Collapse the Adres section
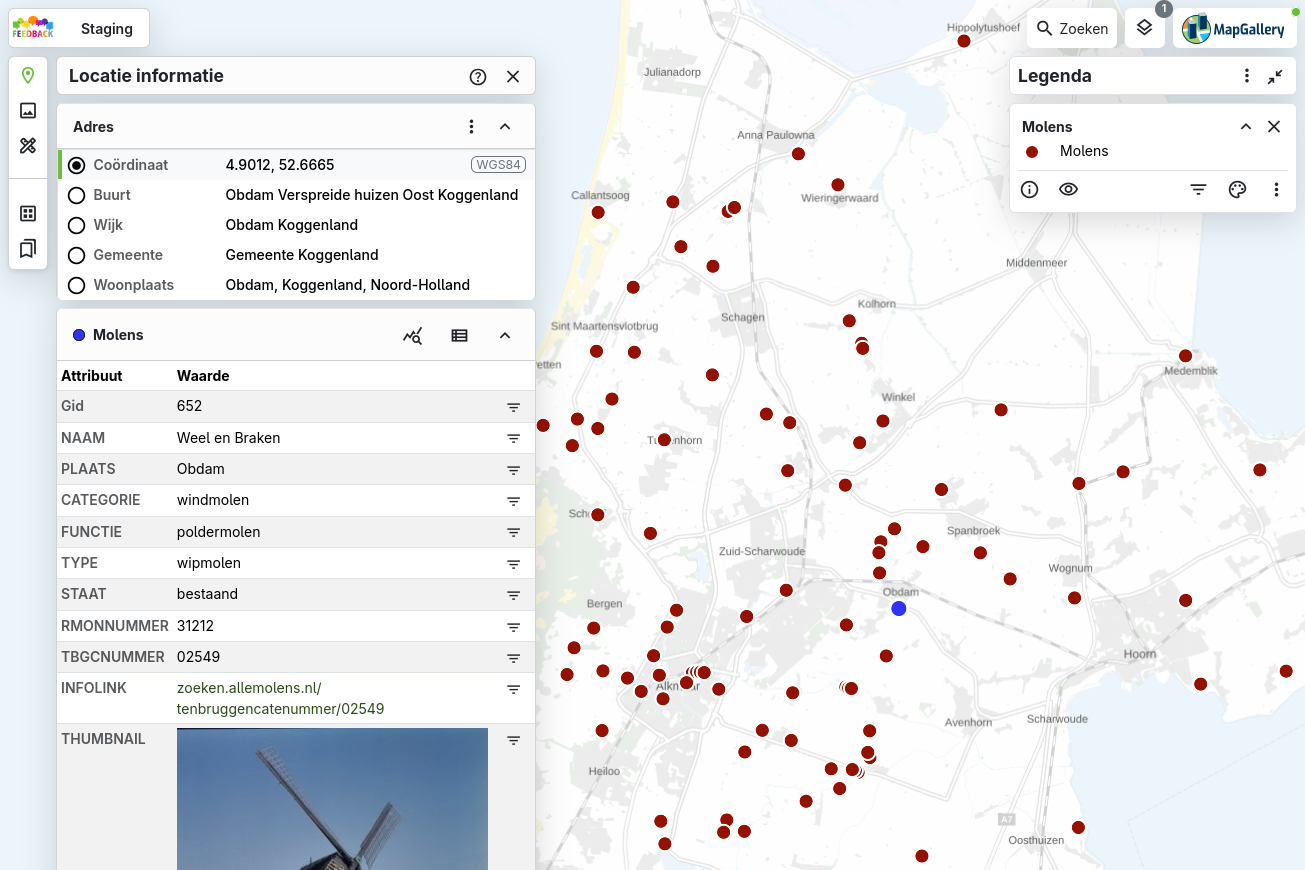The width and height of the screenshot is (1305, 870). click(505, 127)
